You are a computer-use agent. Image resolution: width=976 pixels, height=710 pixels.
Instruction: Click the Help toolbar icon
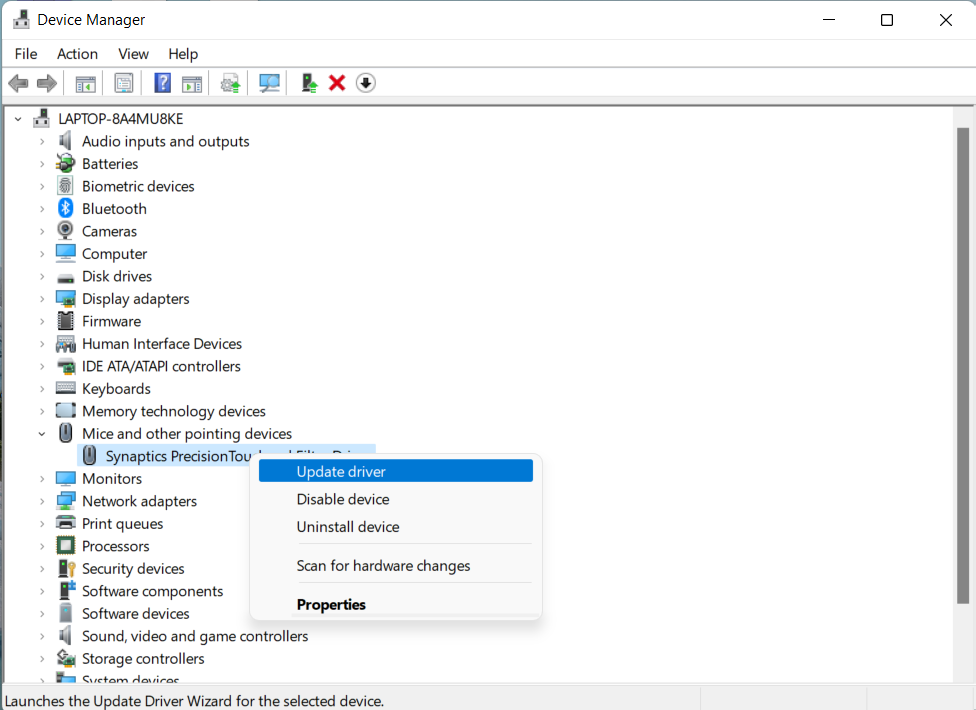point(162,83)
